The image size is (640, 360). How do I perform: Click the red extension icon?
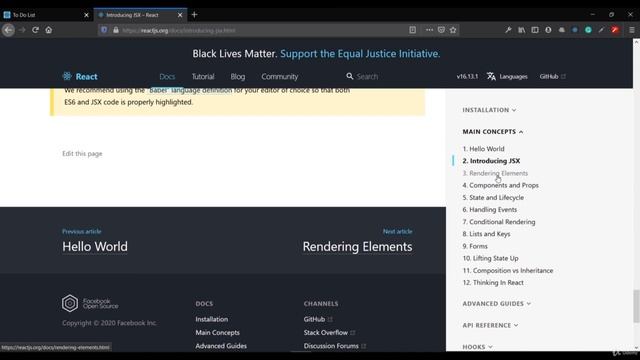tap(615, 30)
